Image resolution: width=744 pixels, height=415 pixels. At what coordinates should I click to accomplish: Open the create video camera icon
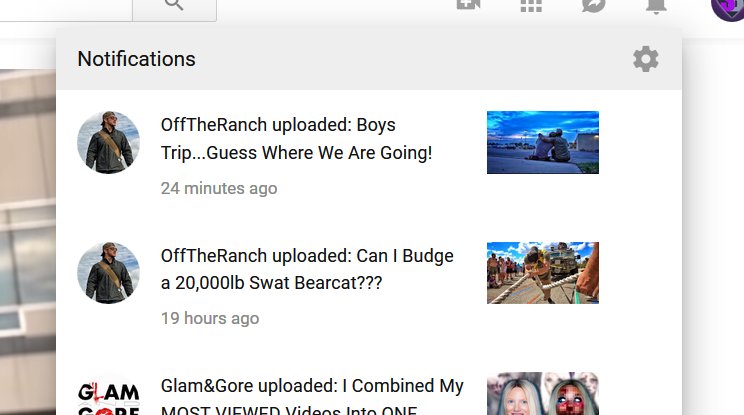tap(468, 5)
